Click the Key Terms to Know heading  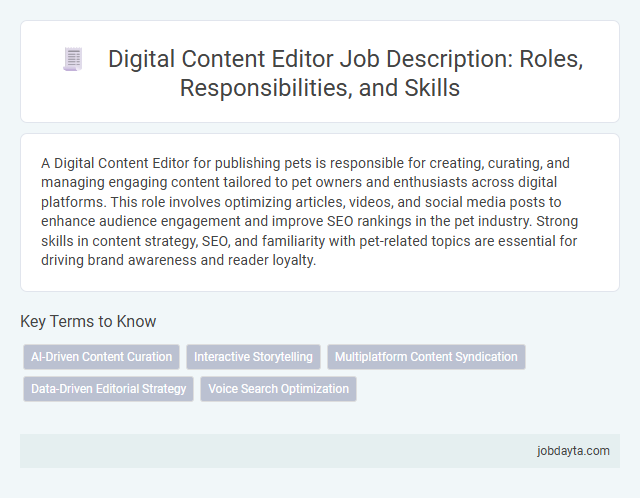tap(88, 321)
